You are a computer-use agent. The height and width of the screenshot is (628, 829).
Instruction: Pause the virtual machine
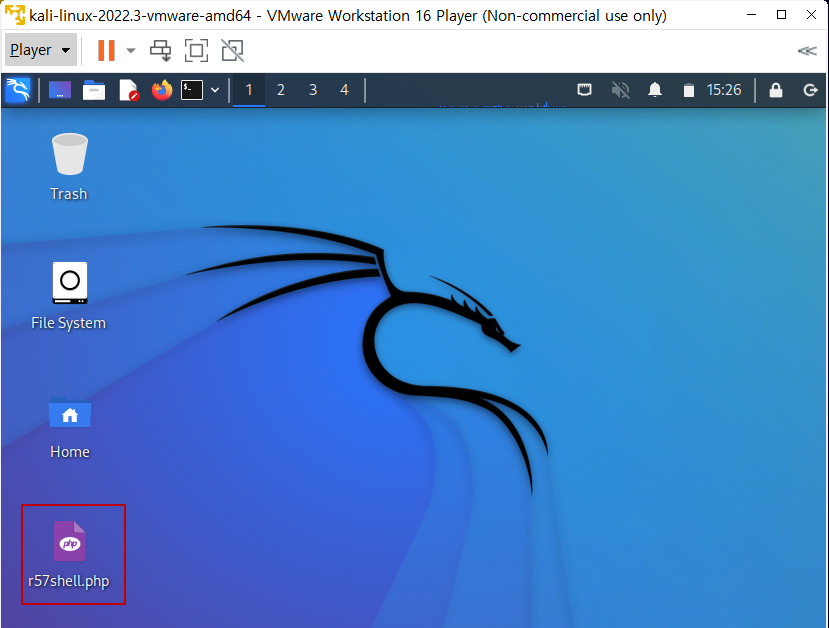click(x=106, y=51)
